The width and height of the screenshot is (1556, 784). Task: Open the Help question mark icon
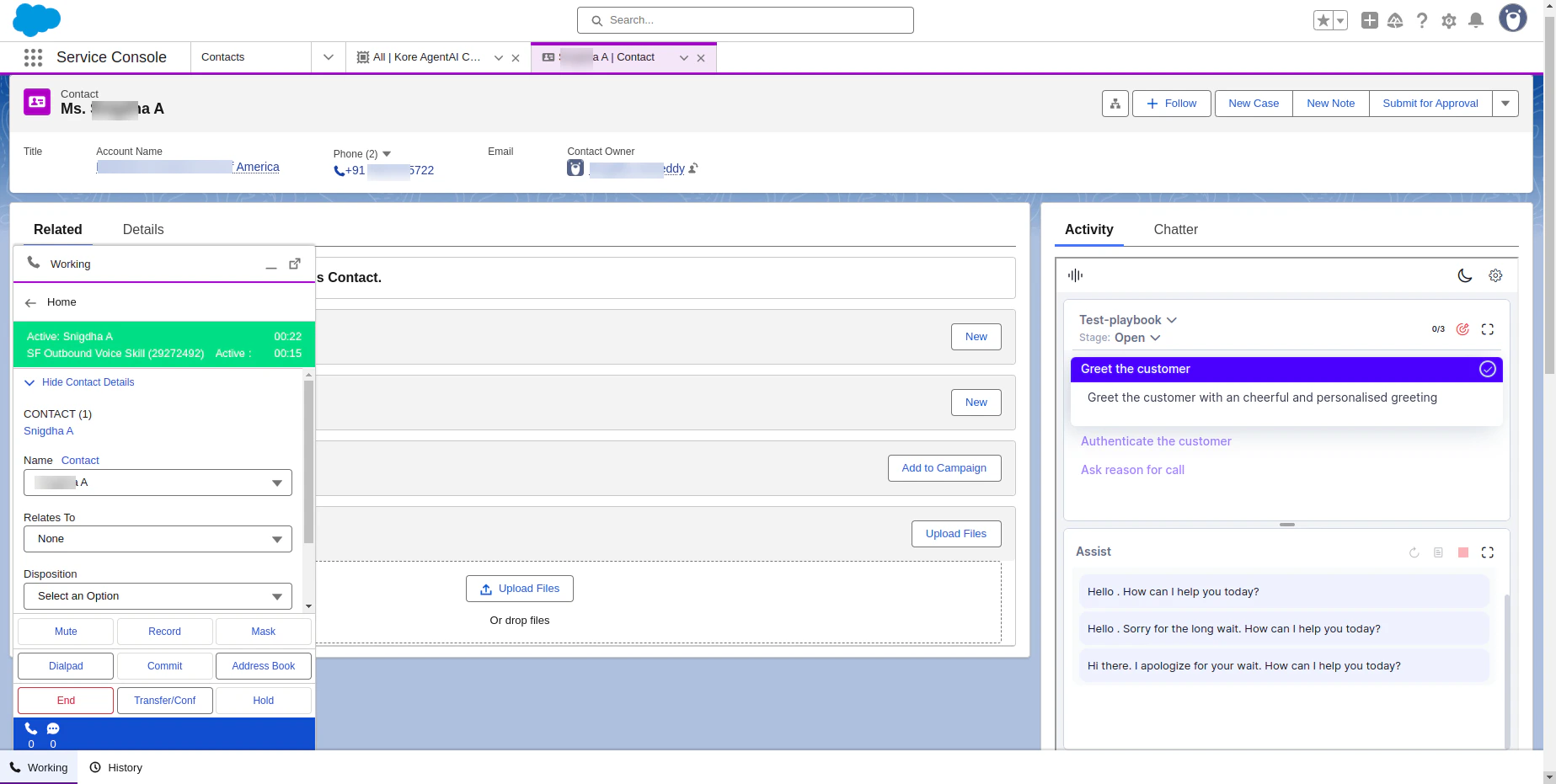point(1422,20)
